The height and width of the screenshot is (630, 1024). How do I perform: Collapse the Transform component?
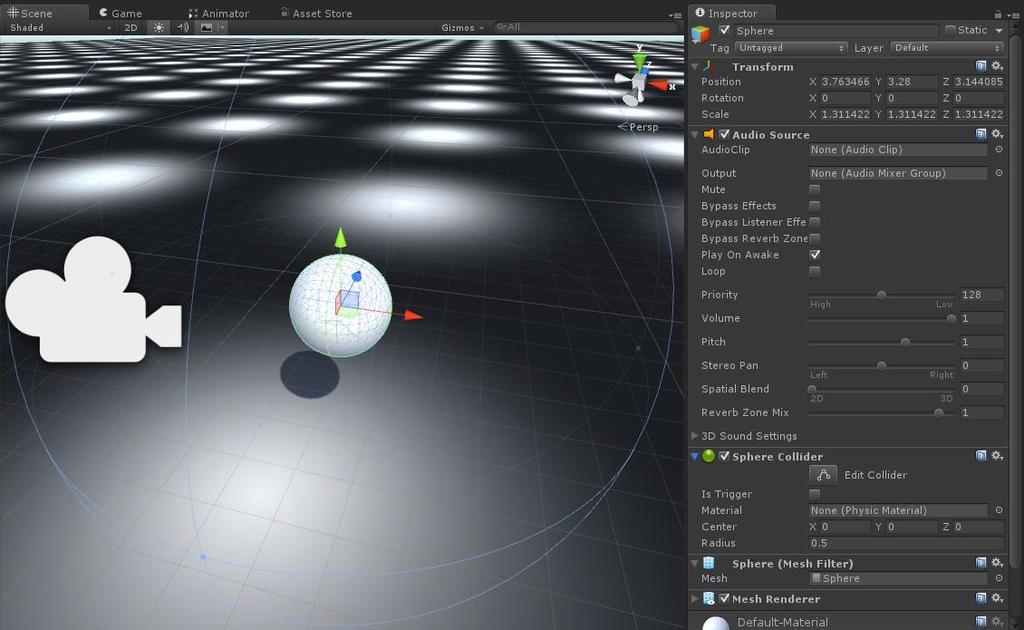695,67
